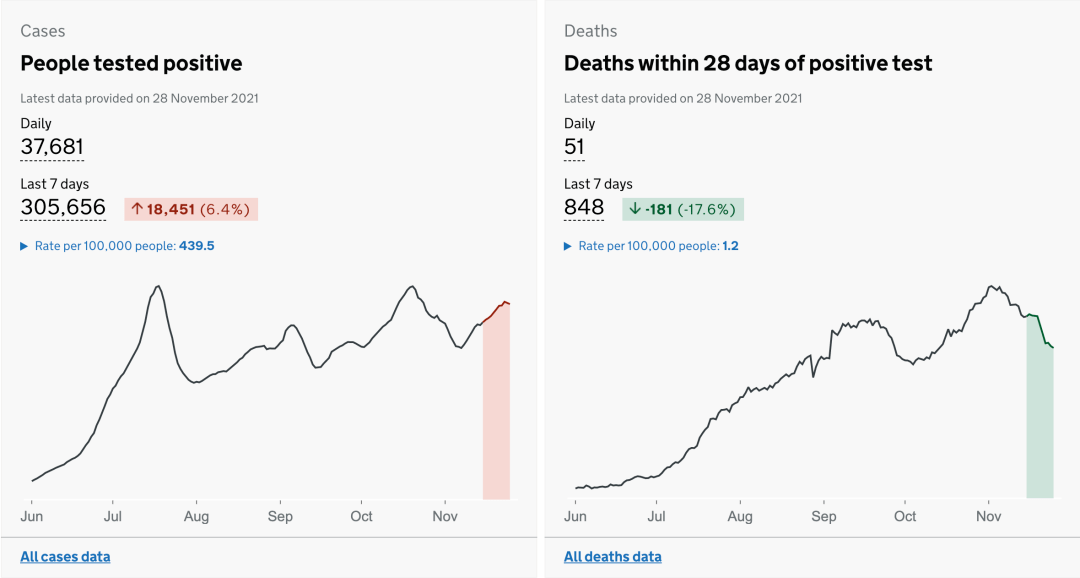1080x578 pixels.
Task: Click the red up-arrow cases change icon
Action: coord(136,209)
